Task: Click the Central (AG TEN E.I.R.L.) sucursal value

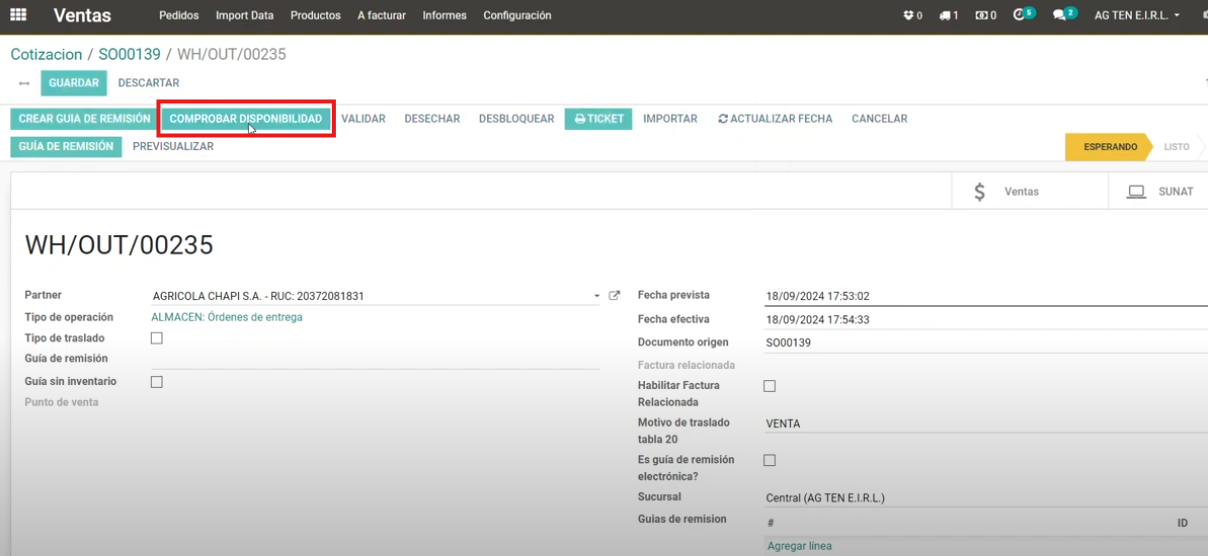Action: [x=825, y=498]
